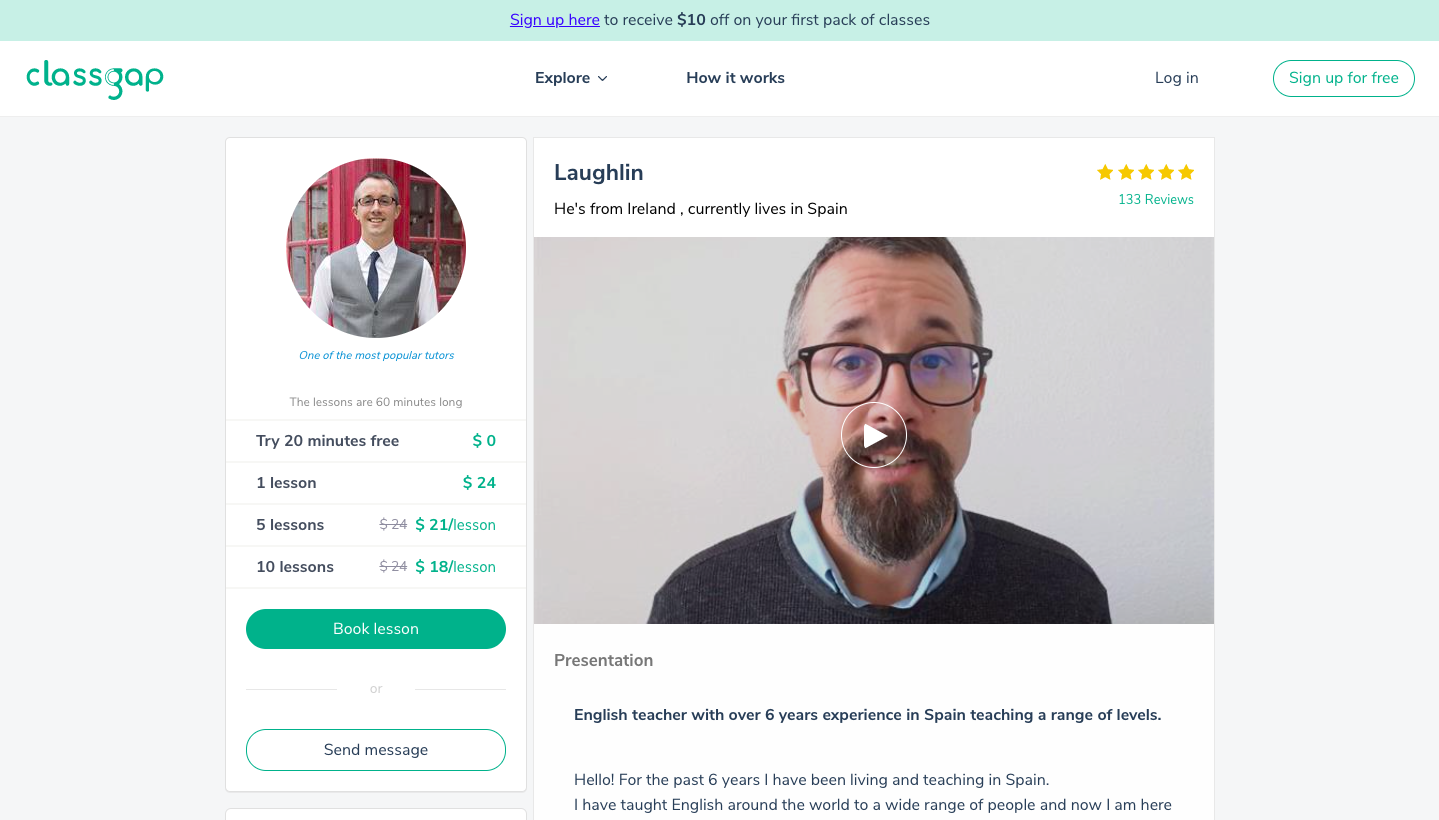Choose the 1 lesson pricing row

point(376,483)
